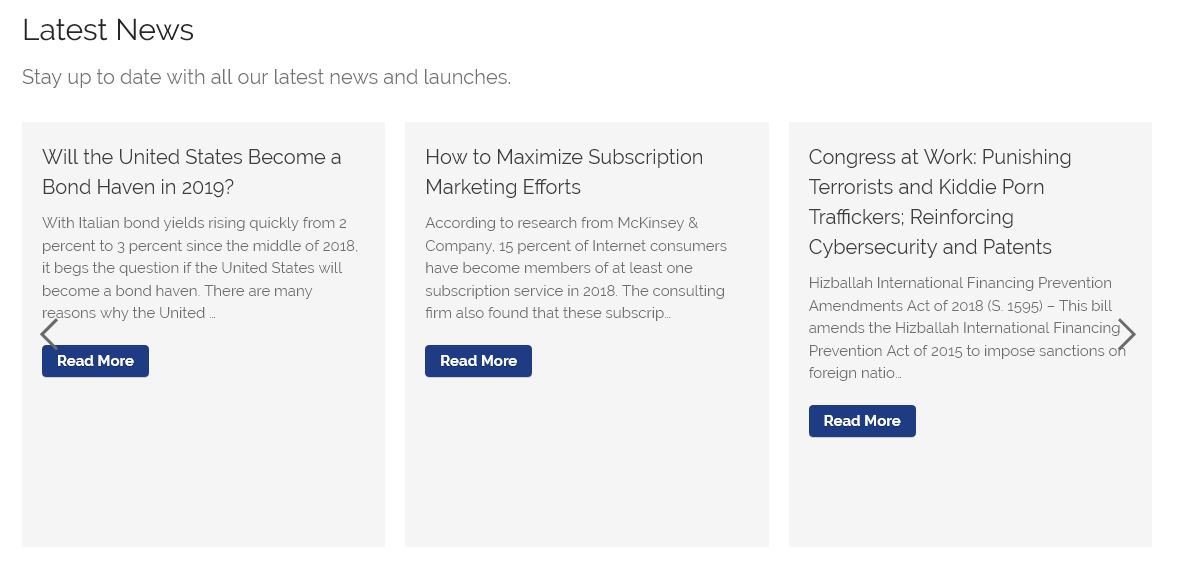Select the Hizballah Financing Prevention excerpt text

click(967, 328)
